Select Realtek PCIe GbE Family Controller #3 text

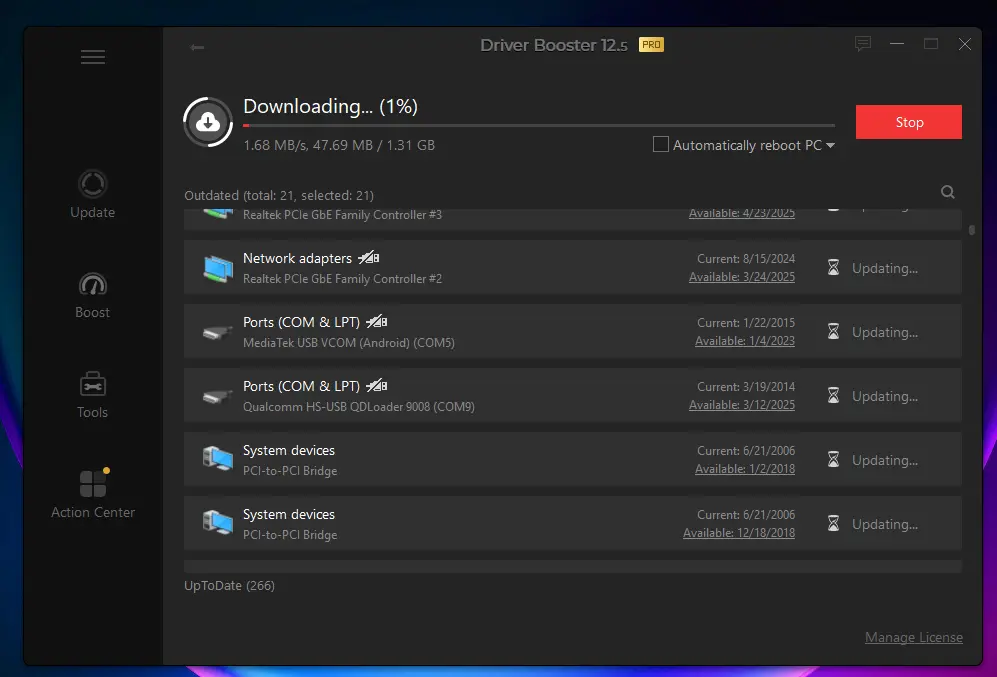coord(342,215)
